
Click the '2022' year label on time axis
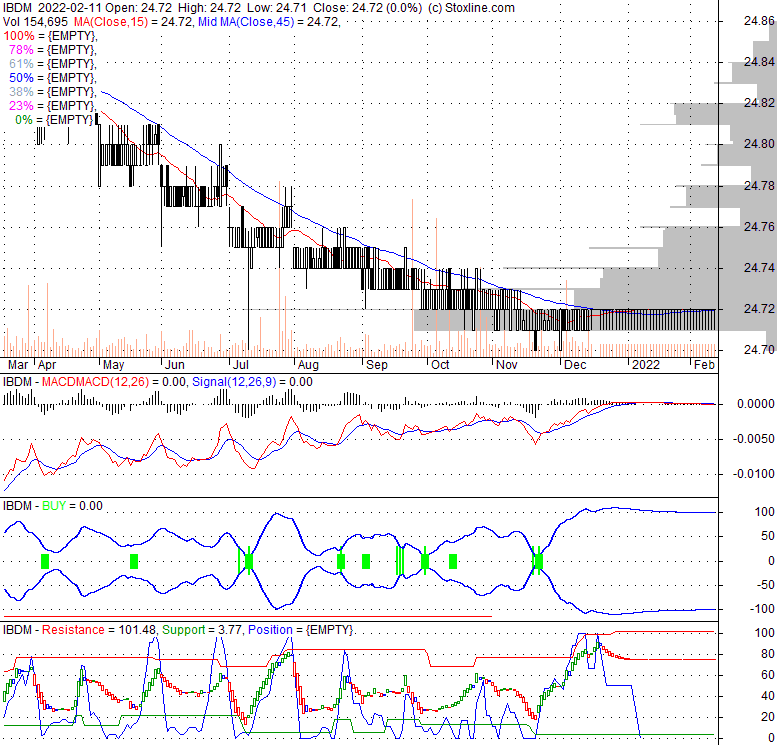click(x=646, y=365)
